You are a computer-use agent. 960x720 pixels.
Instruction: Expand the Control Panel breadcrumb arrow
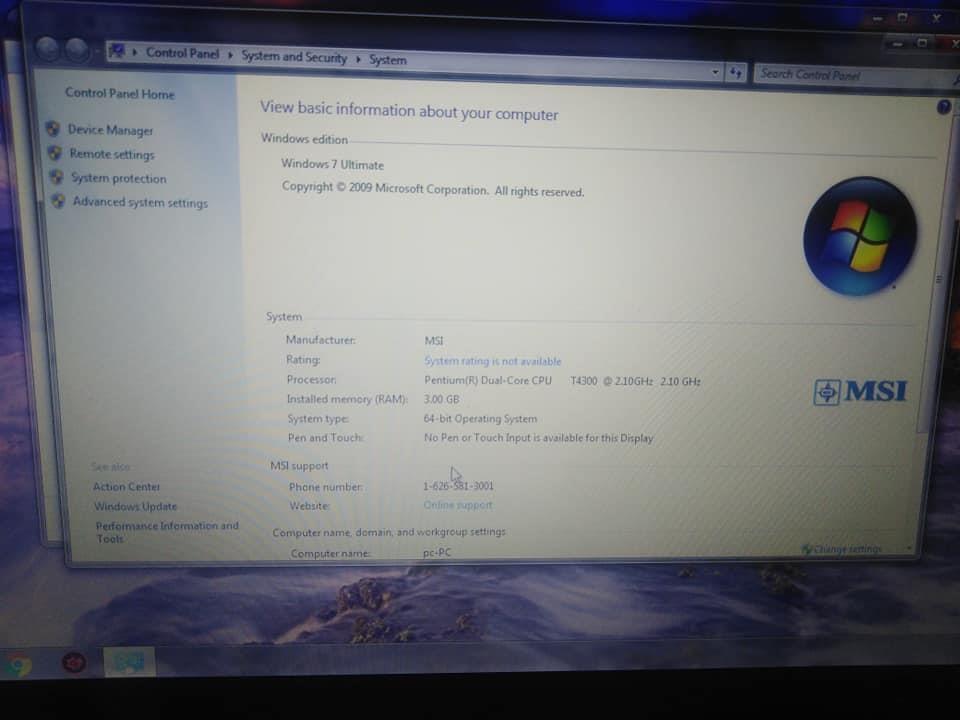click(230, 55)
